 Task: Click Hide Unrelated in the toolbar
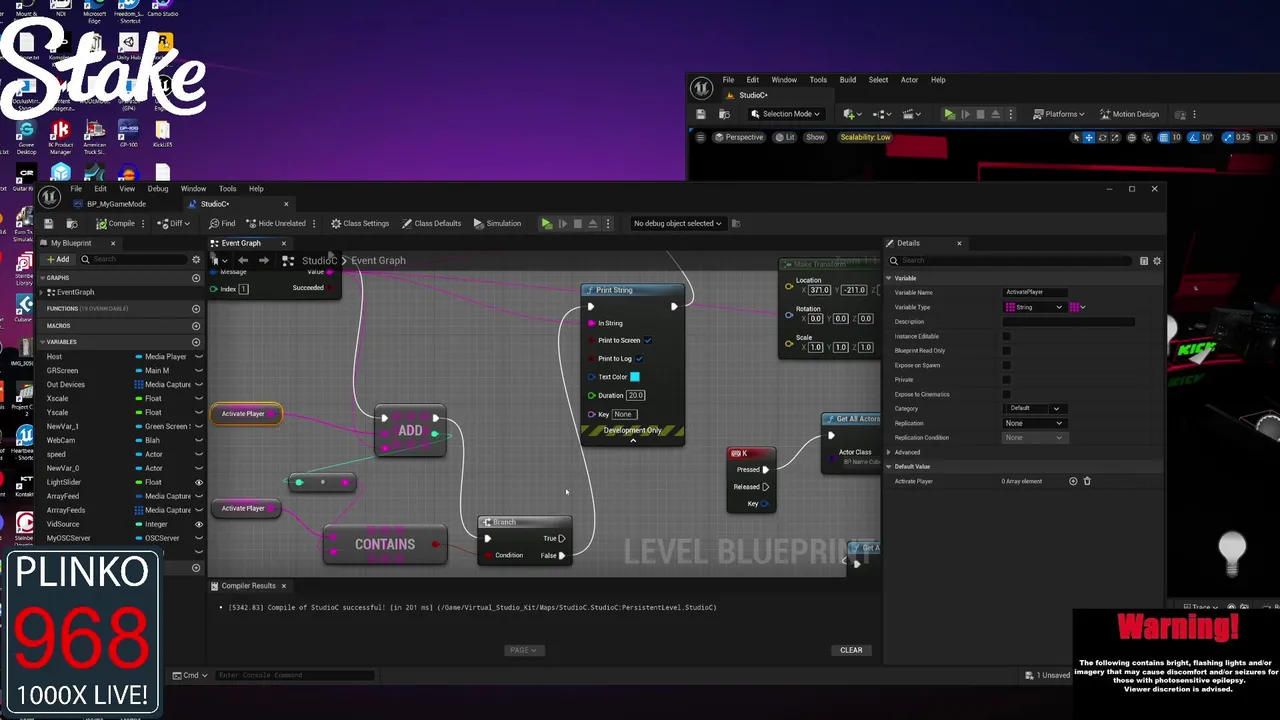tap(276, 223)
